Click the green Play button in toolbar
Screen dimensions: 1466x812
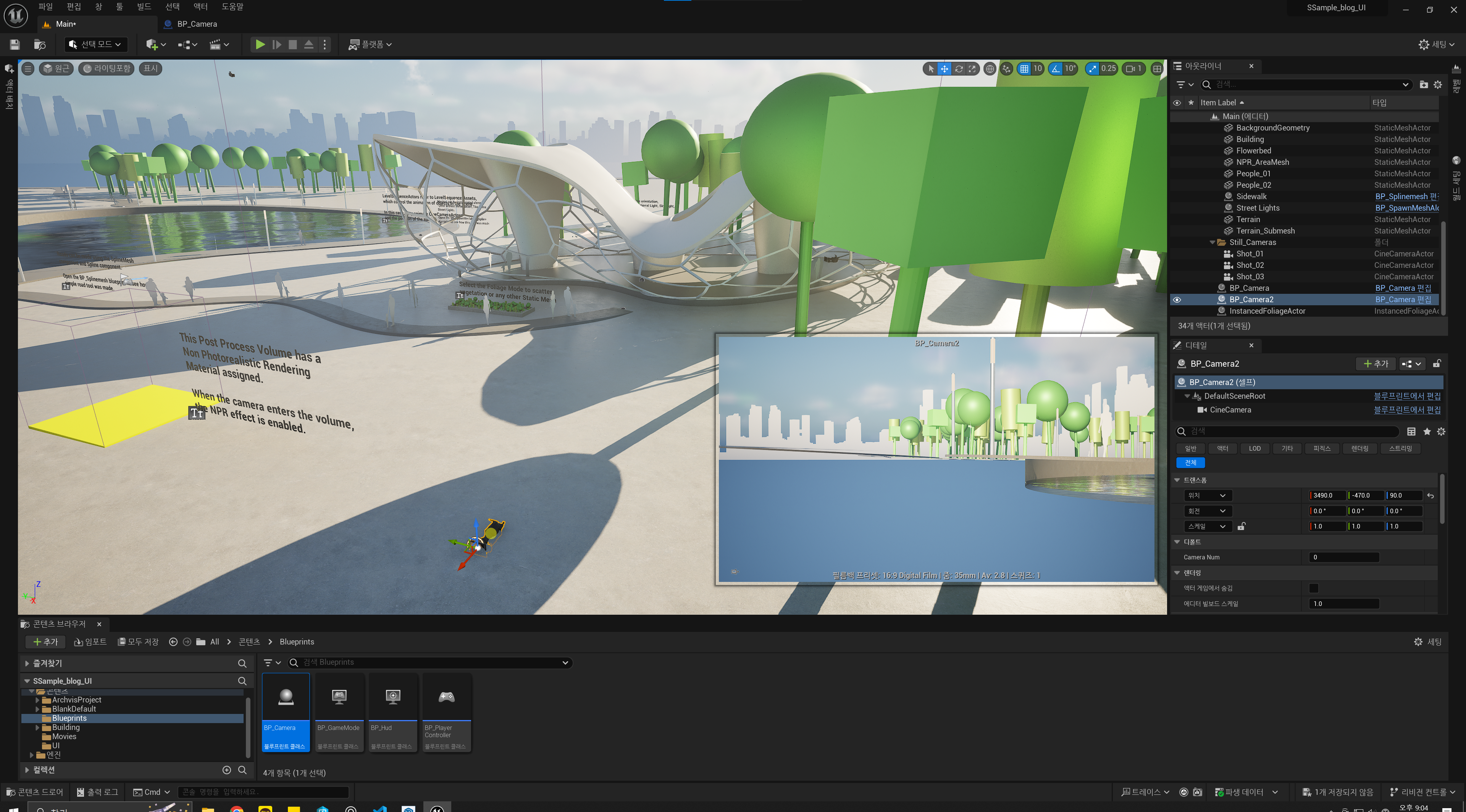[x=260, y=44]
